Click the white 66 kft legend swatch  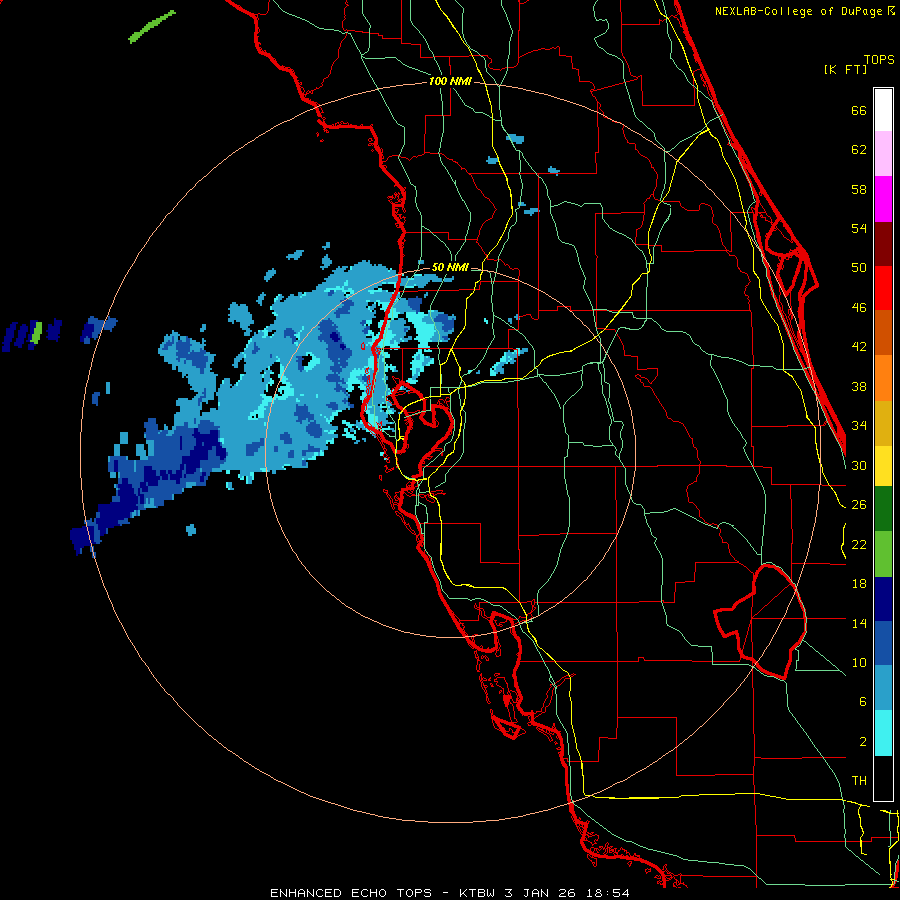point(883,110)
